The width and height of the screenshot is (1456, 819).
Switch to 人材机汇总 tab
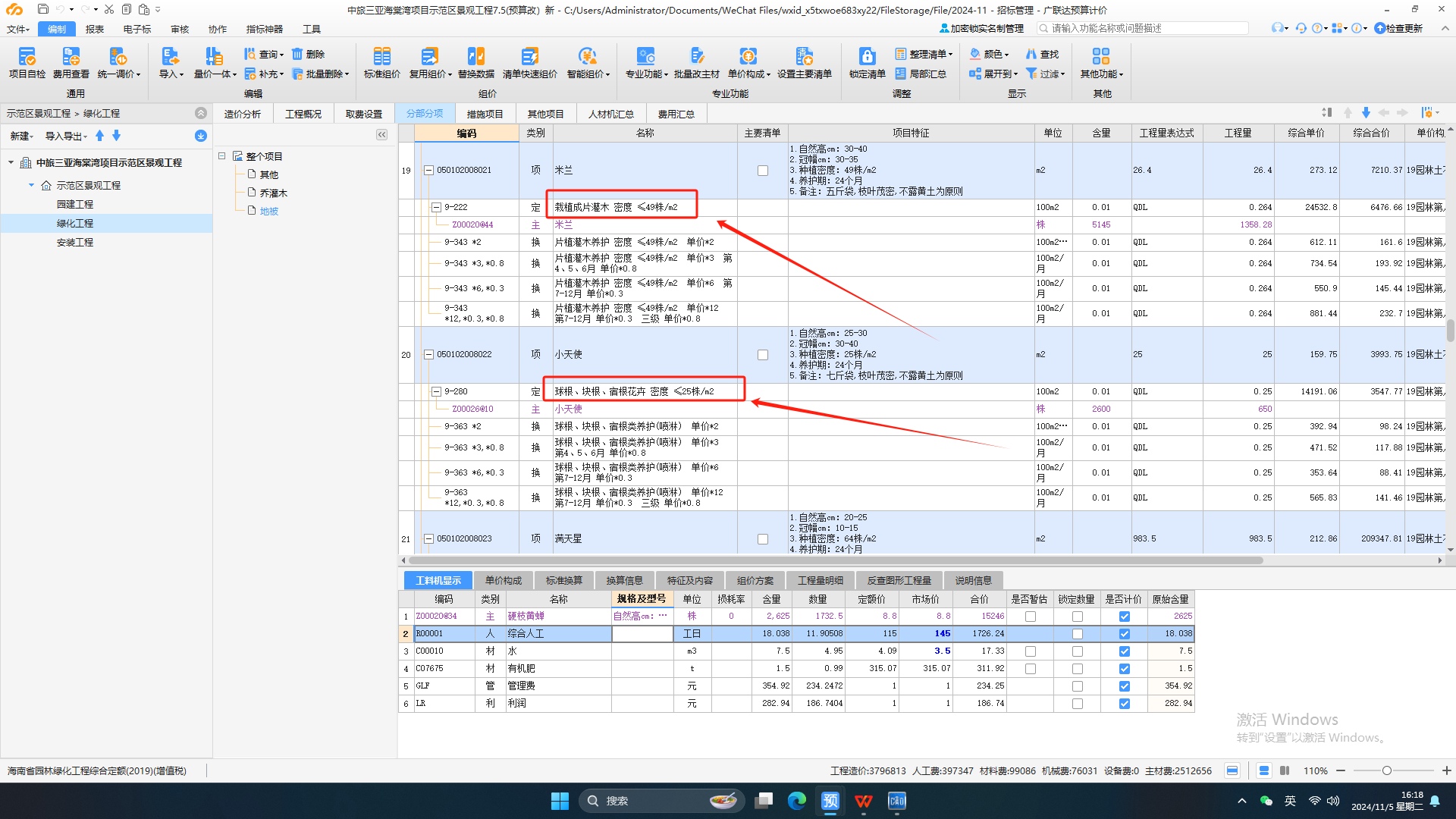tap(611, 114)
